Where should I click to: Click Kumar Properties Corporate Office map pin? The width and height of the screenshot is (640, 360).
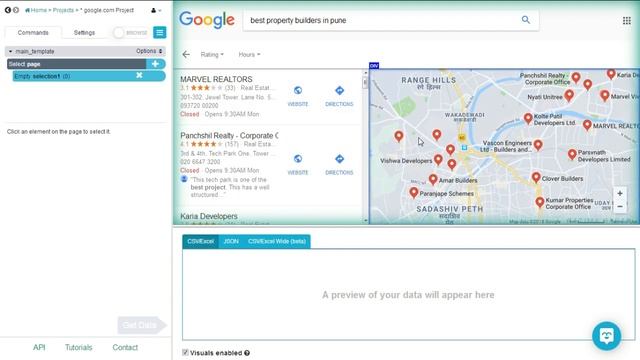click(540, 202)
